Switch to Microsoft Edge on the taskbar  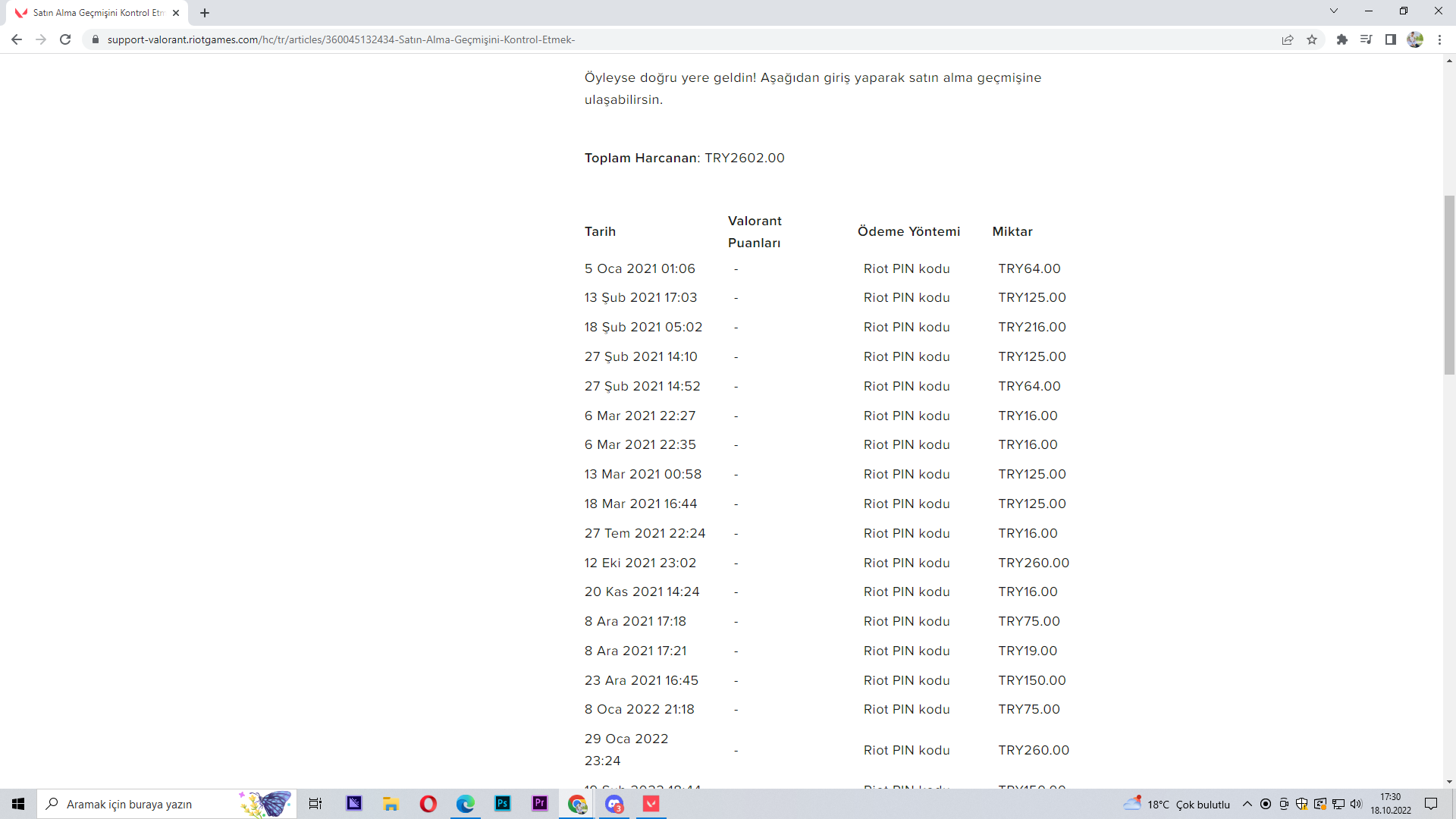click(466, 804)
